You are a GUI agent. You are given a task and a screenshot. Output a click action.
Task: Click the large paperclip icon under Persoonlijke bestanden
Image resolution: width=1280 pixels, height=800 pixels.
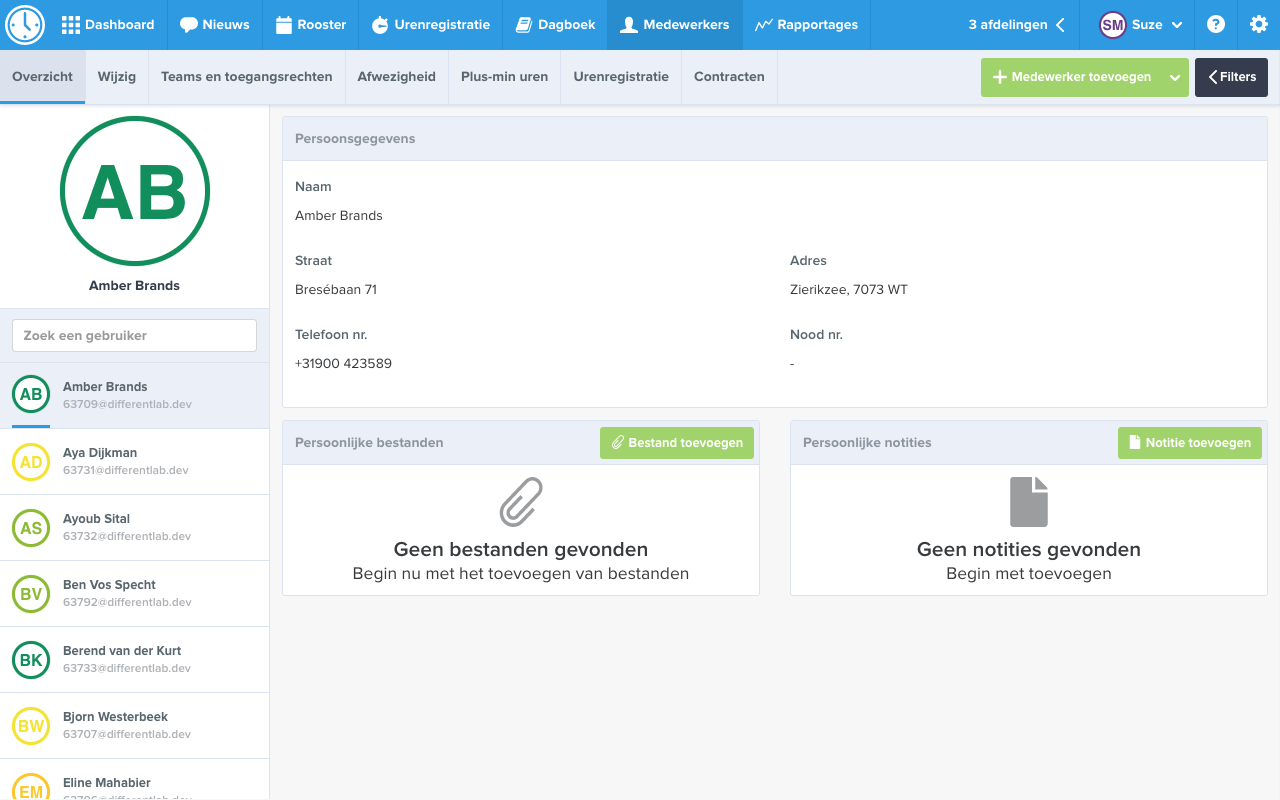click(521, 502)
